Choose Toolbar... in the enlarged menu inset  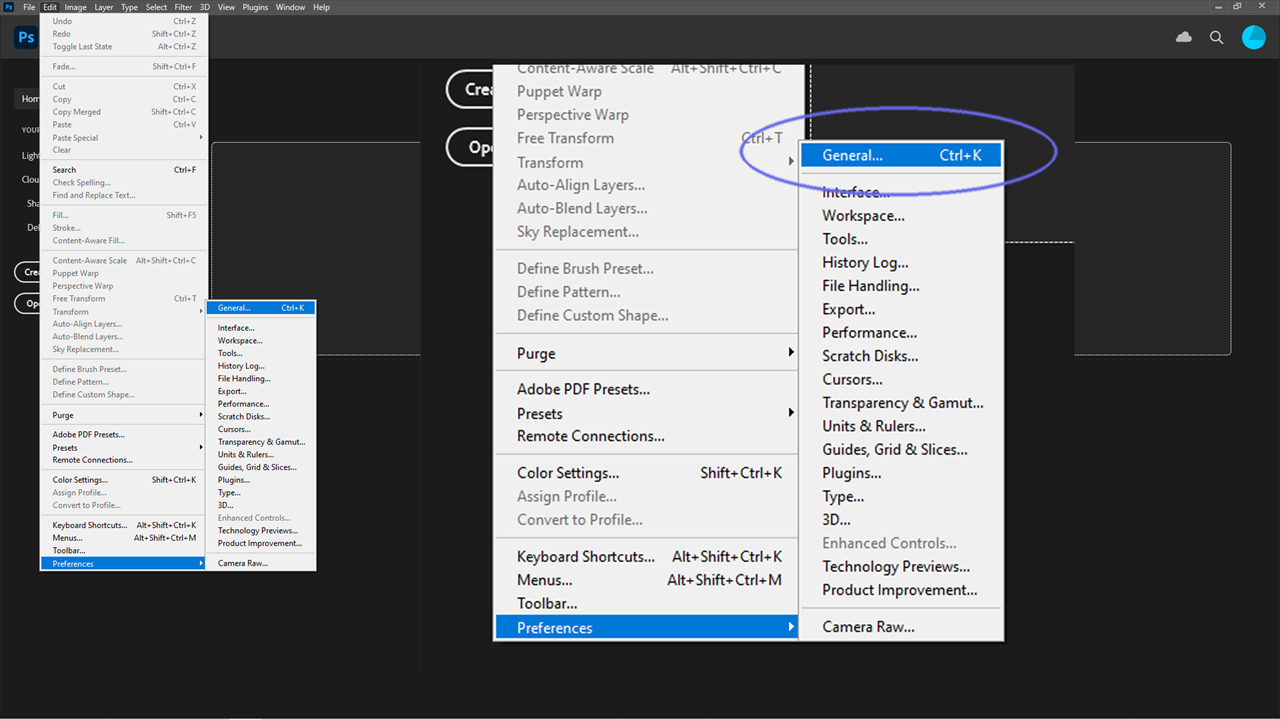[x=647, y=604]
